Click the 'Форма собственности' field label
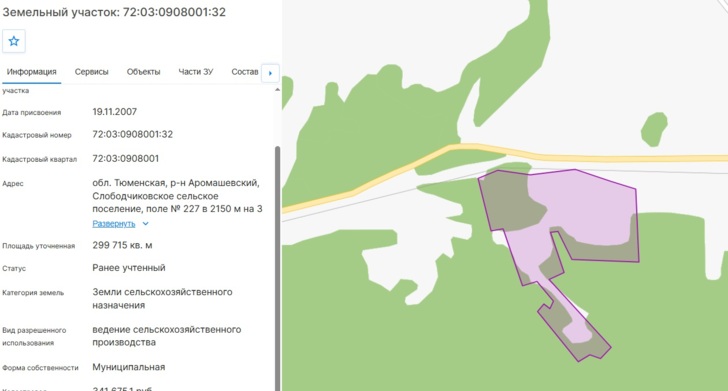The width and height of the screenshot is (728, 391). pyautogui.click(x=40, y=368)
